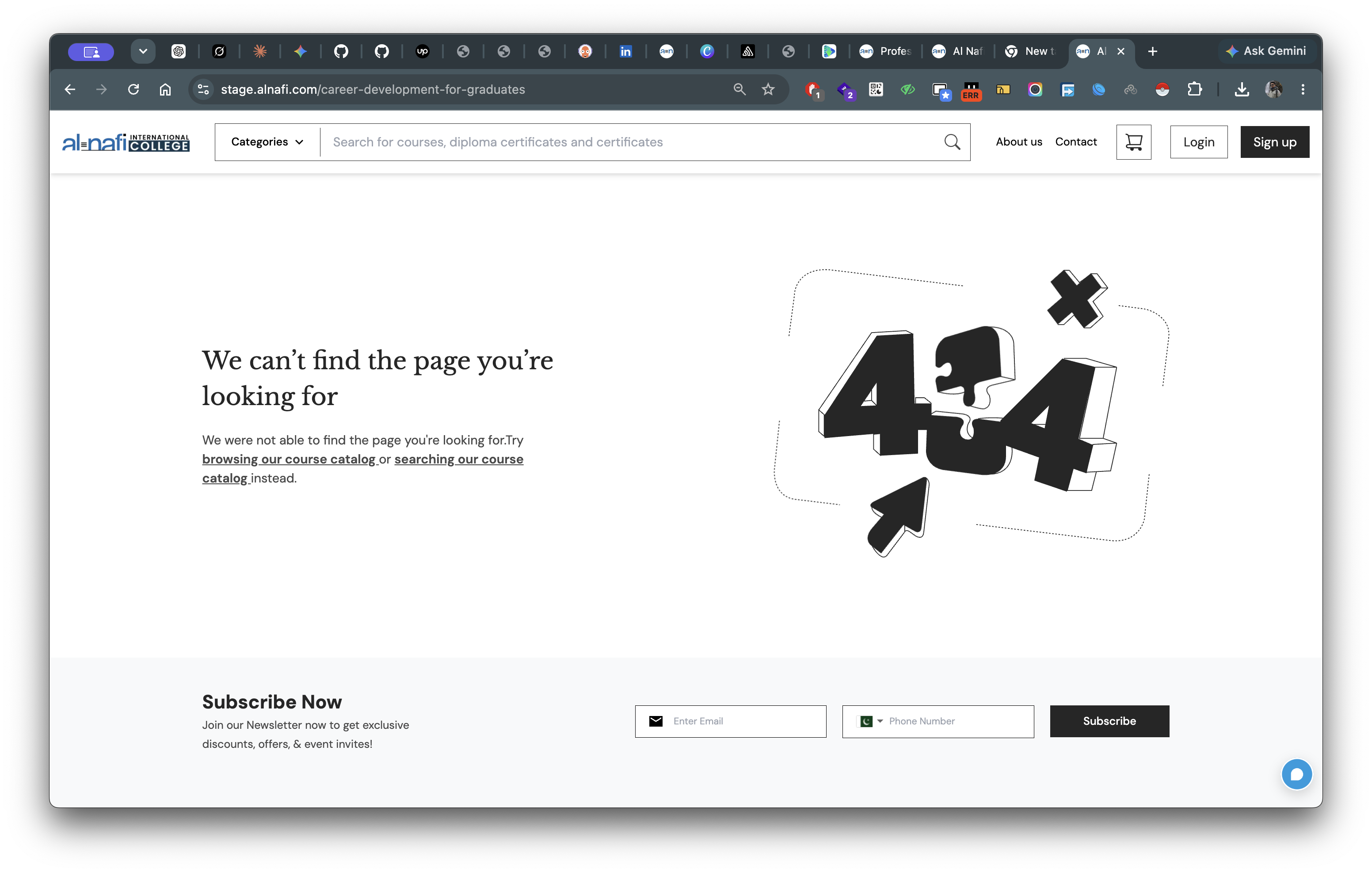Click the Sign up button
Viewport: 1372px width, 873px height.
pyautogui.click(x=1275, y=142)
